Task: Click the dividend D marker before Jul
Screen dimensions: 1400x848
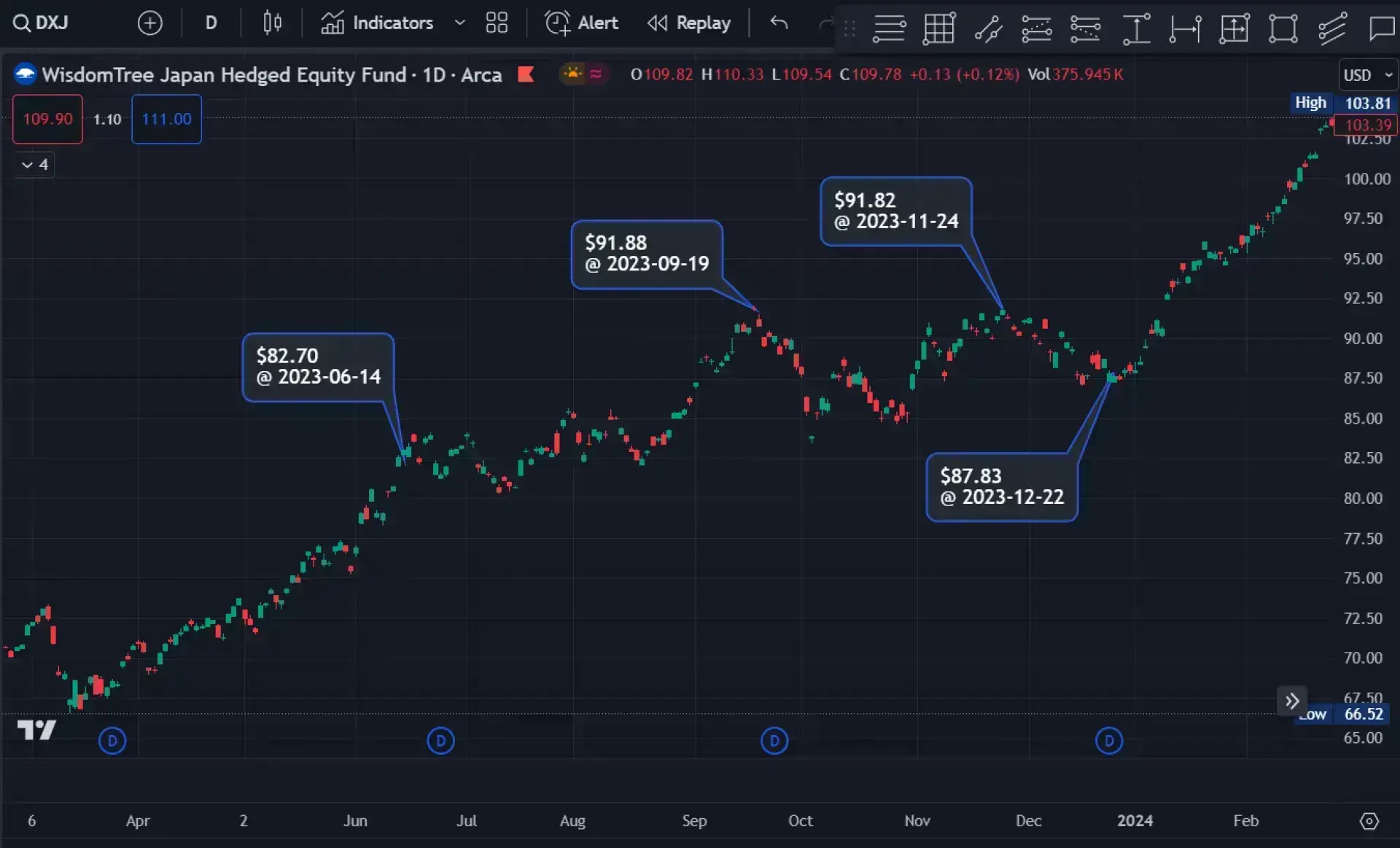Action: coord(440,741)
